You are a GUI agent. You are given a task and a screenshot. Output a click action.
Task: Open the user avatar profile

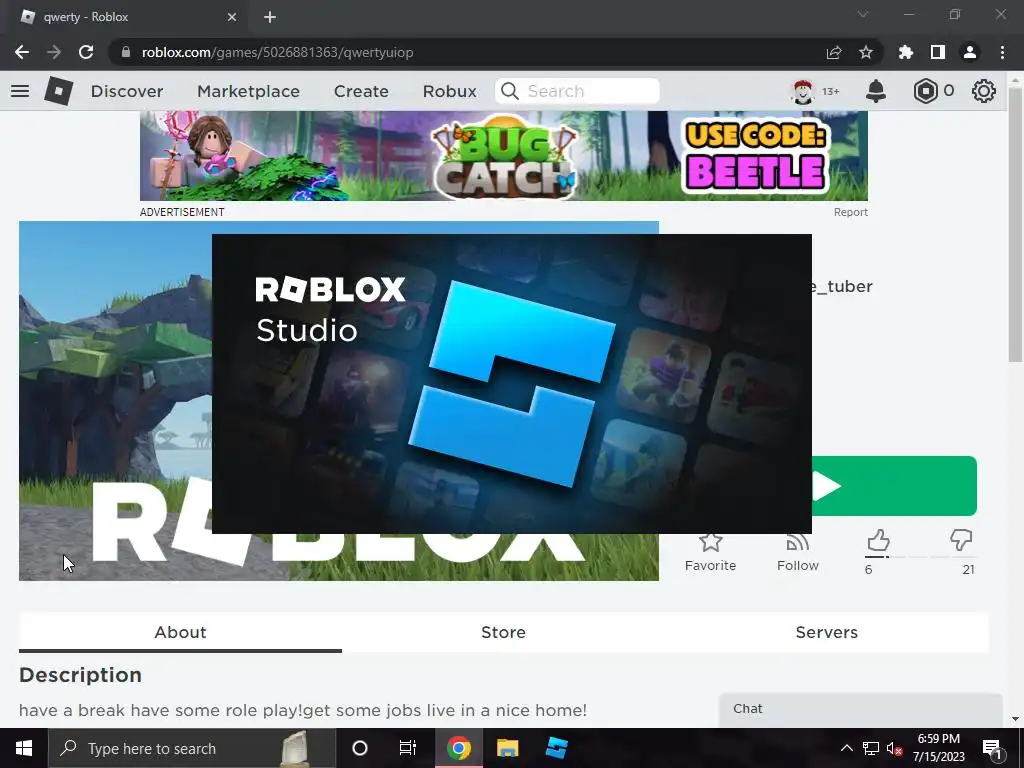(x=803, y=91)
